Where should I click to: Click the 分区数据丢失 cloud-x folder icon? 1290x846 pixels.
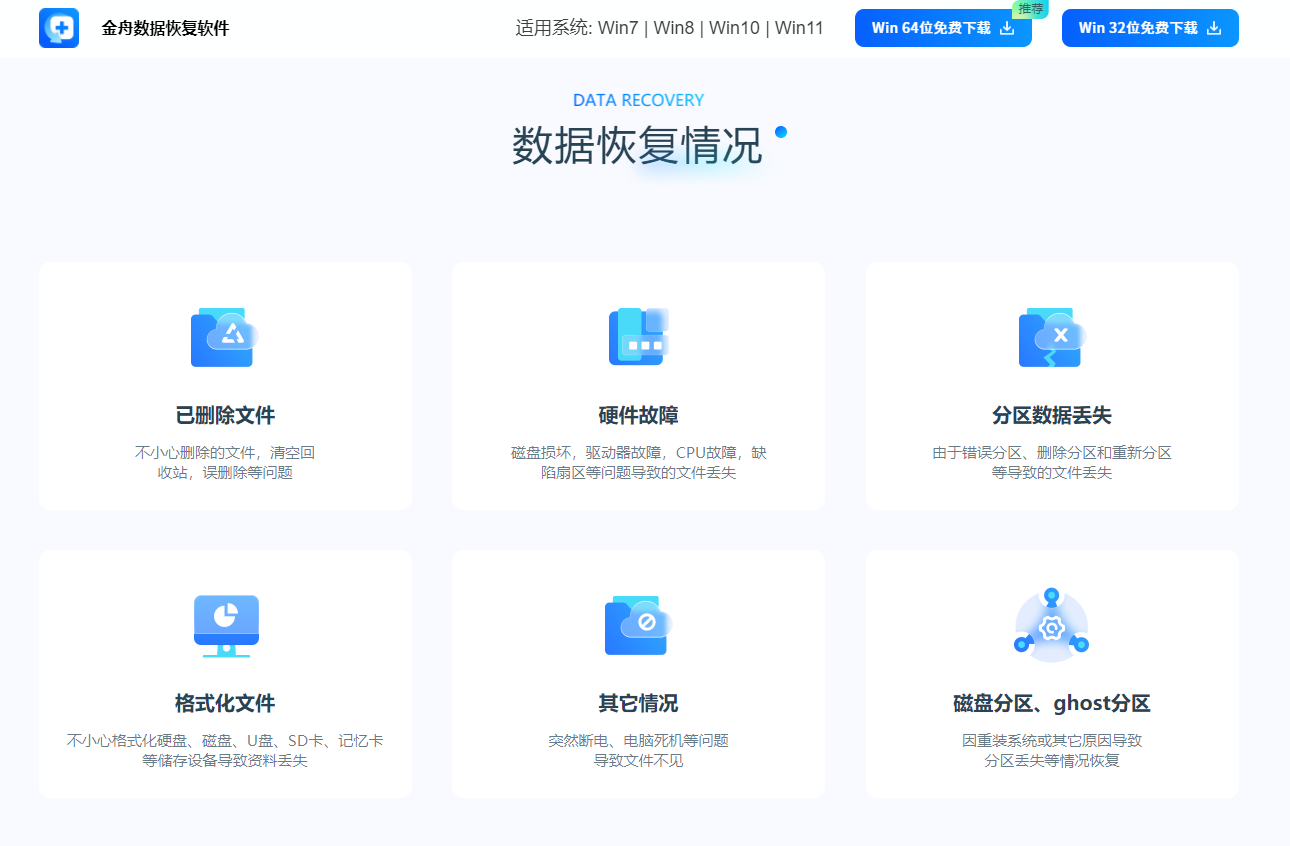pos(1052,337)
